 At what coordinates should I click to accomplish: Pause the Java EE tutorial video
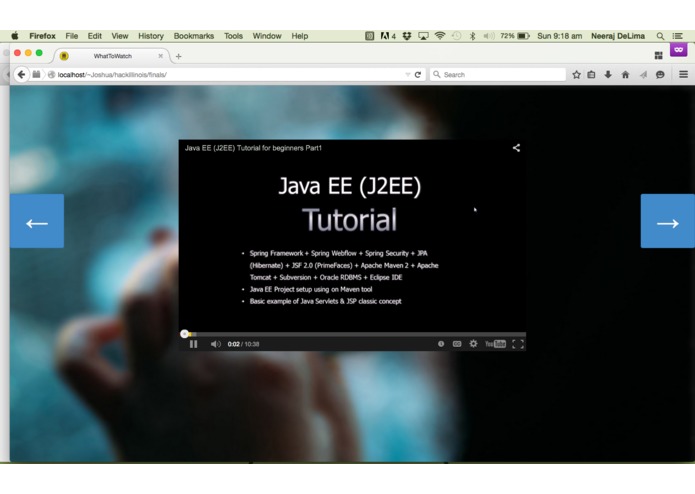pyautogui.click(x=193, y=344)
